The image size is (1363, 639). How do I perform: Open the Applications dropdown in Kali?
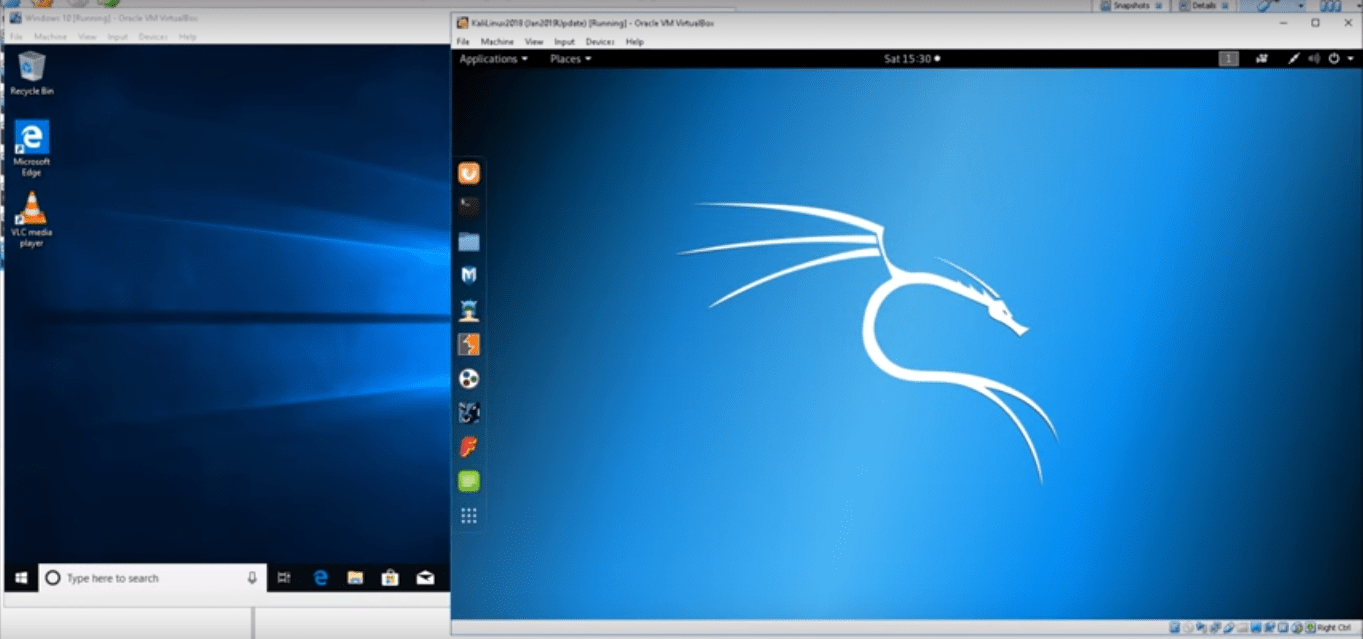pyautogui.click(x=490, y=58)
